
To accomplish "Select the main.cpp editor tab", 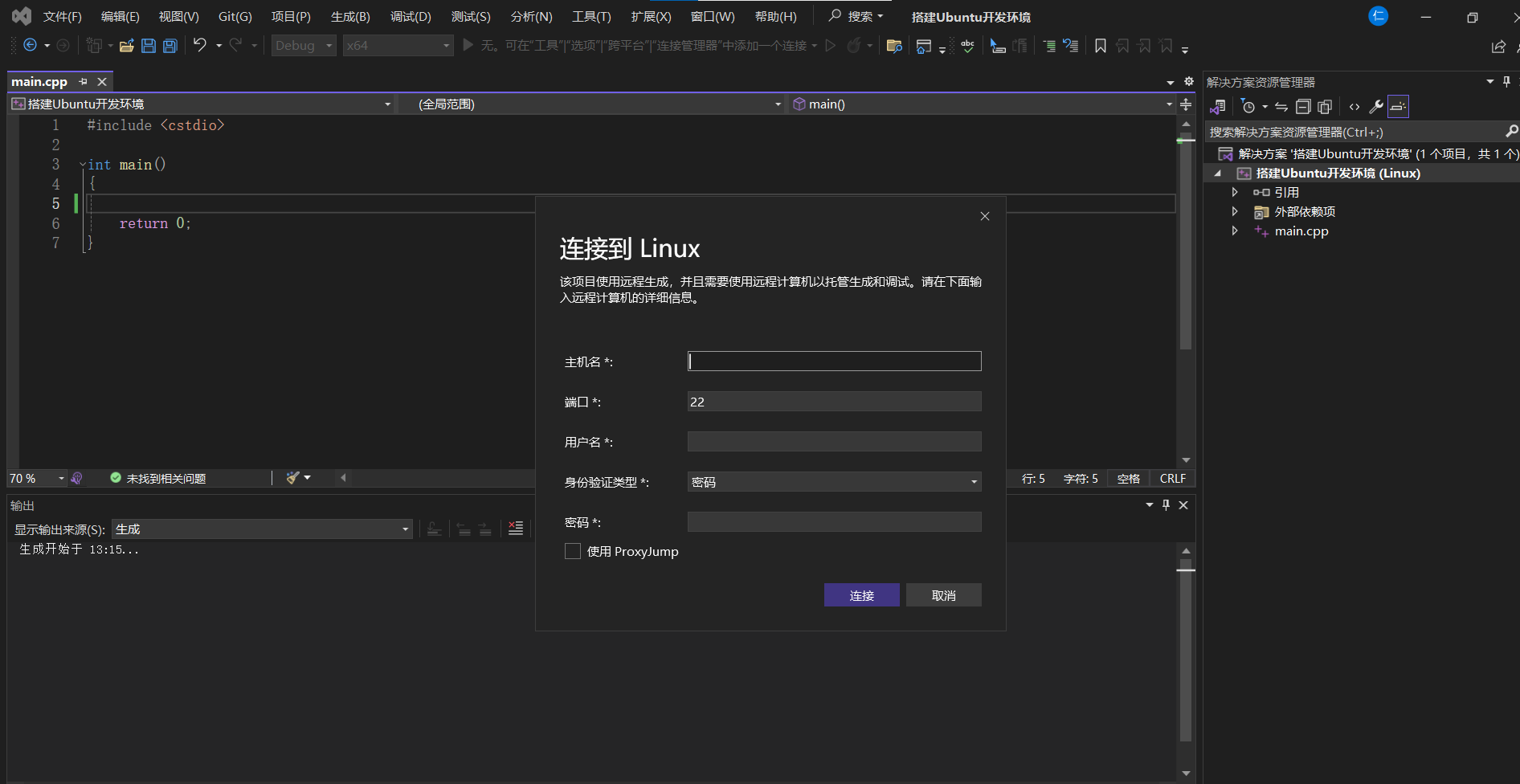I will coord(39,82).
